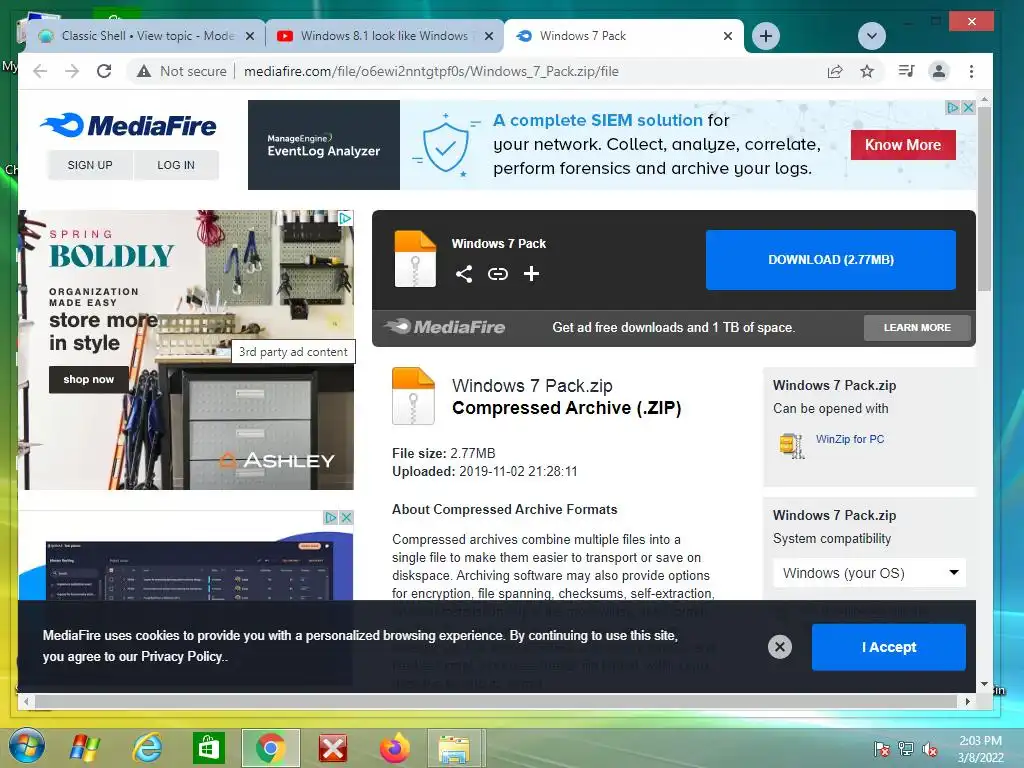Open File Explorer folder in taskbar

[x=455, y=748]
